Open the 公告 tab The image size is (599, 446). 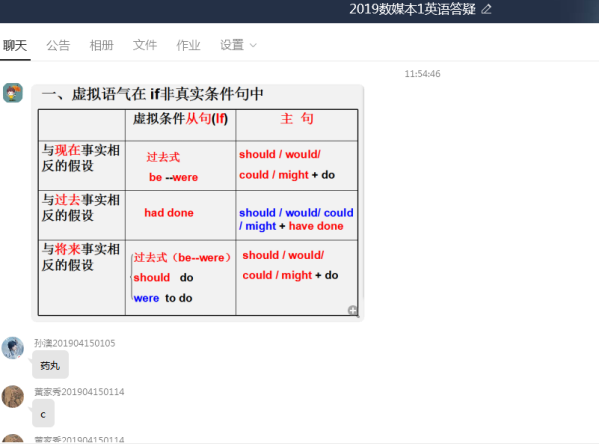point(58,45)
